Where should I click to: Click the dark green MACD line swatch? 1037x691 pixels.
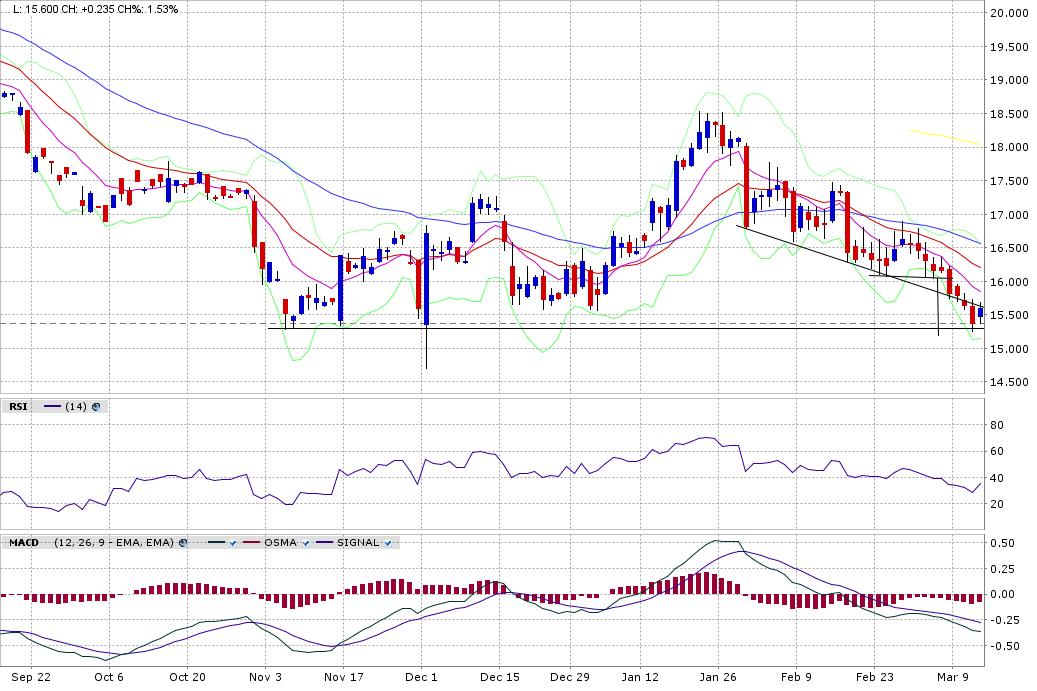pyautogui.click(x=214, y=543)
